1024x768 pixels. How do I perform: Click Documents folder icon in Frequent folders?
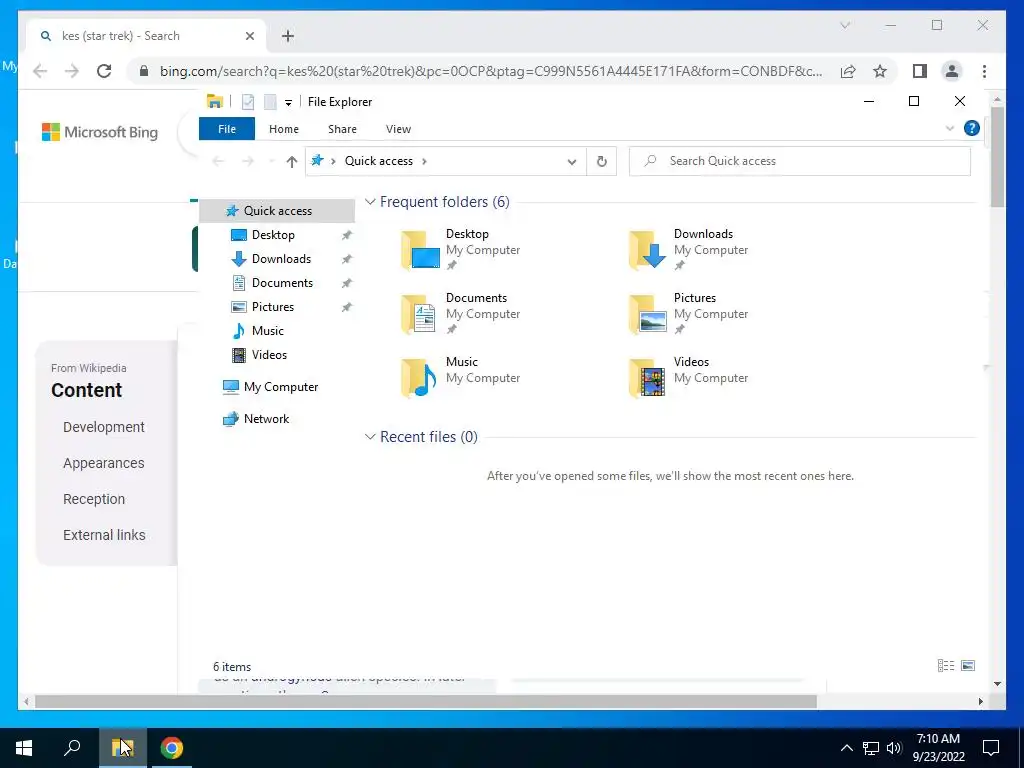[419, 313]
